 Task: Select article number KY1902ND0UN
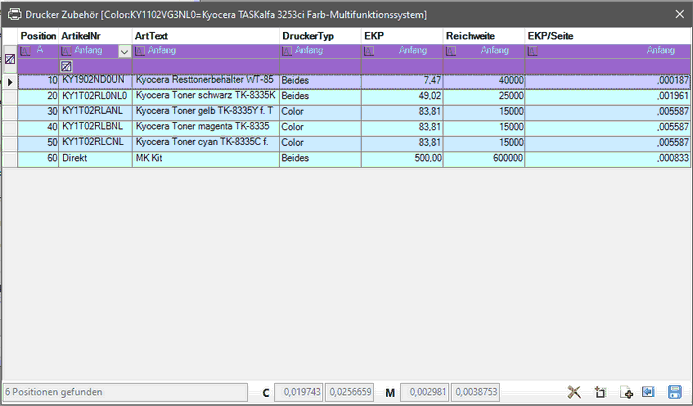pyautogui.click(x=95, y=80)
